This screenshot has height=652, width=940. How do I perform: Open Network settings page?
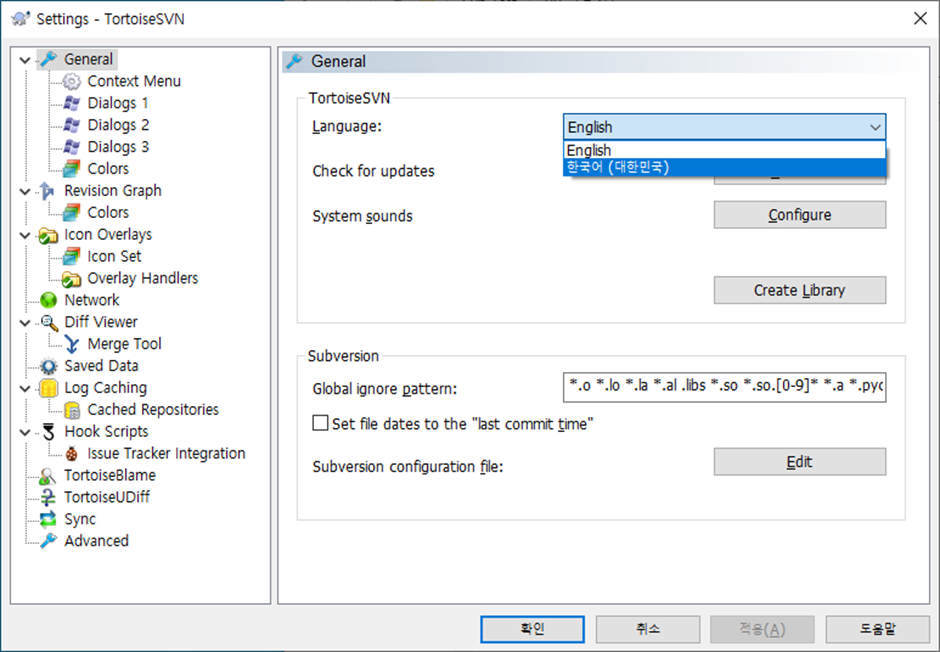pos(92,300)
